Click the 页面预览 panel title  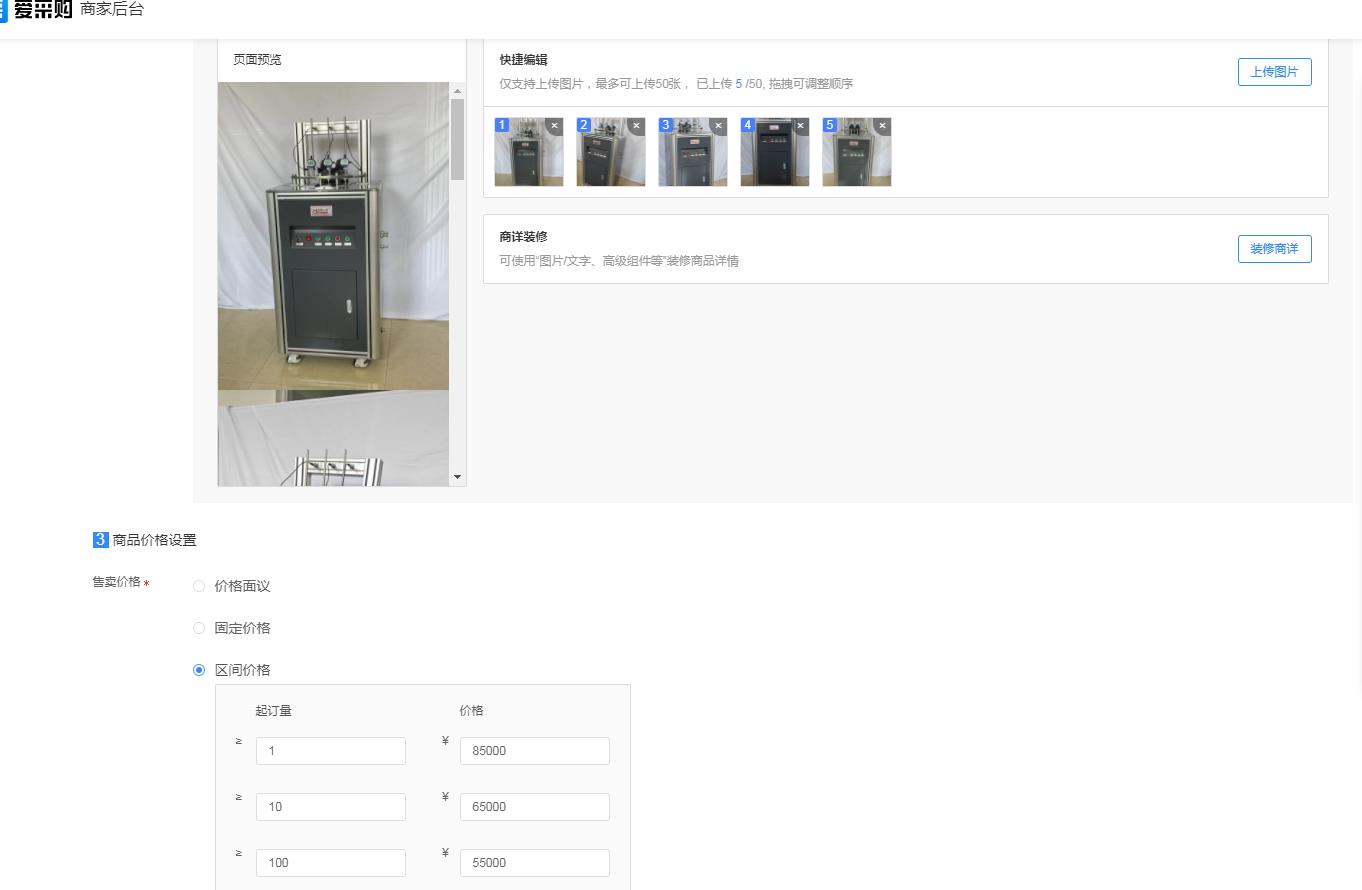[x=257, y=59]
